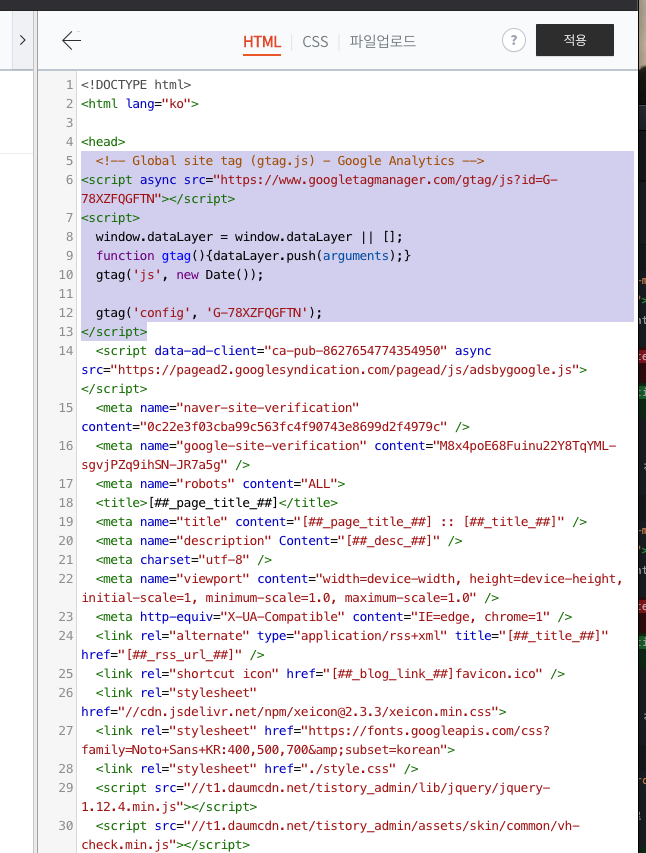Click the meta charset utf-8 line
The image size is (646, 853).
click(184, 560)
